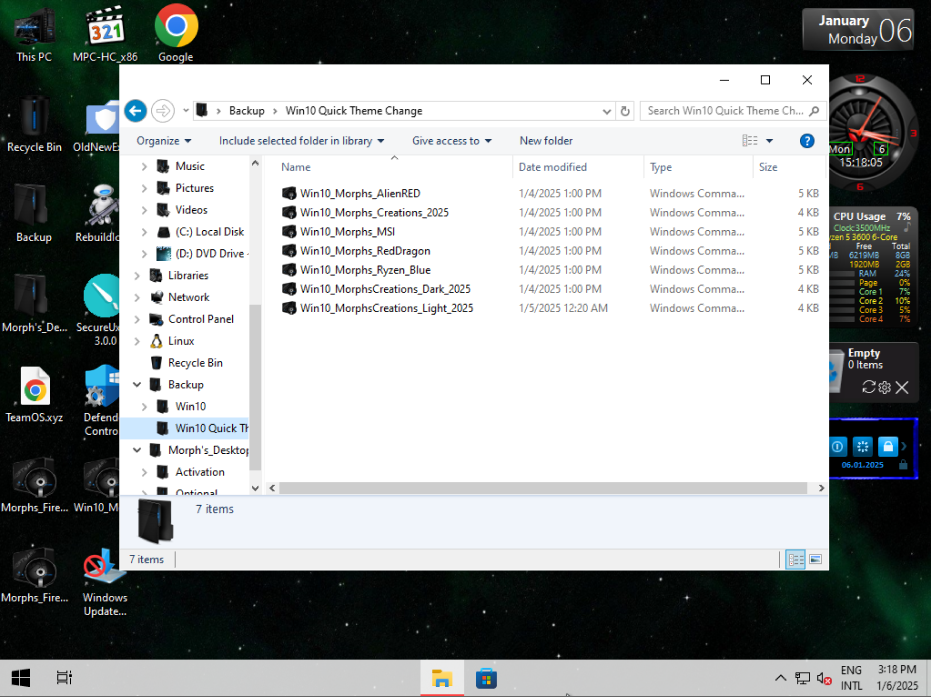Open Explorer help question mark
Image resolution: width=931 pixels, height=697 pixels.
(807, 141)
